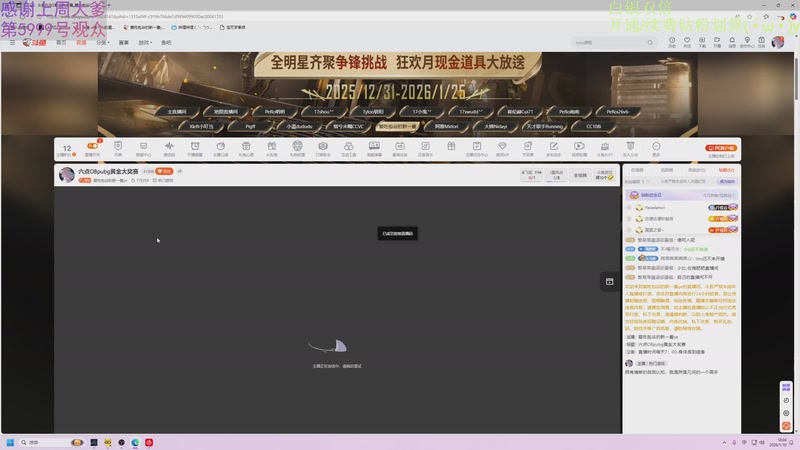This screenshot has width=800, height=450.
Task: Open the 17shou streamer pill
Action: click(323, 112)
